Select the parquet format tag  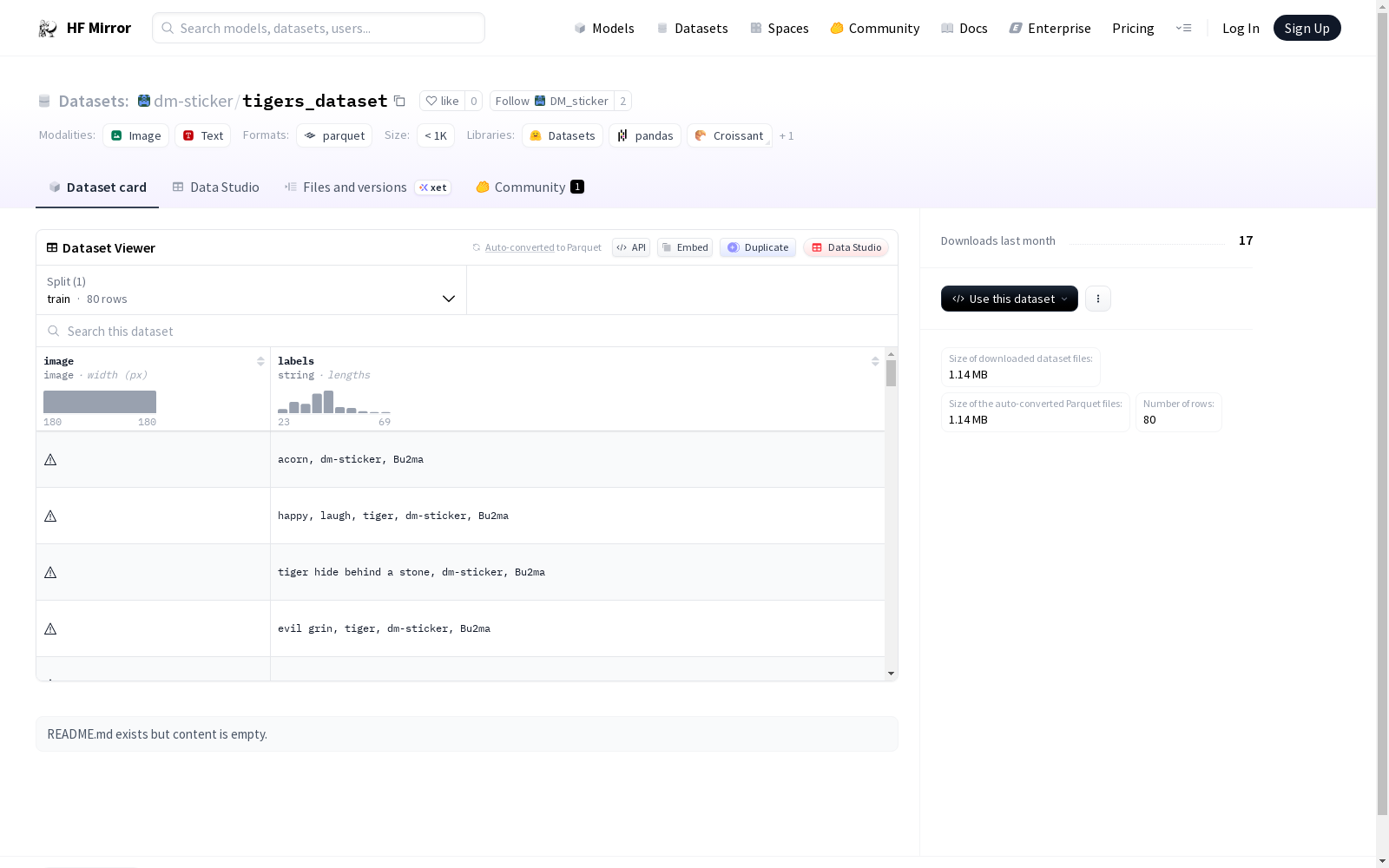click(334, 135)
